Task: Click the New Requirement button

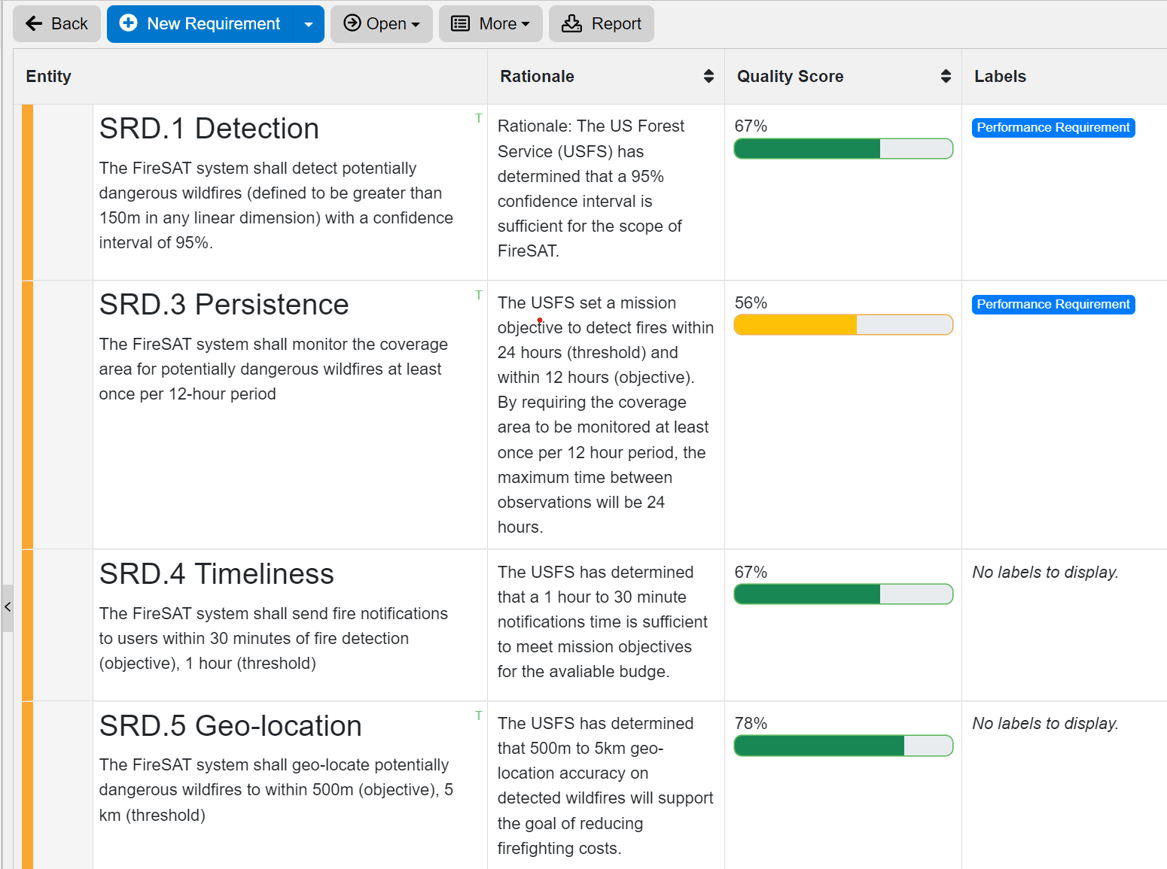Action: [200, 24]
